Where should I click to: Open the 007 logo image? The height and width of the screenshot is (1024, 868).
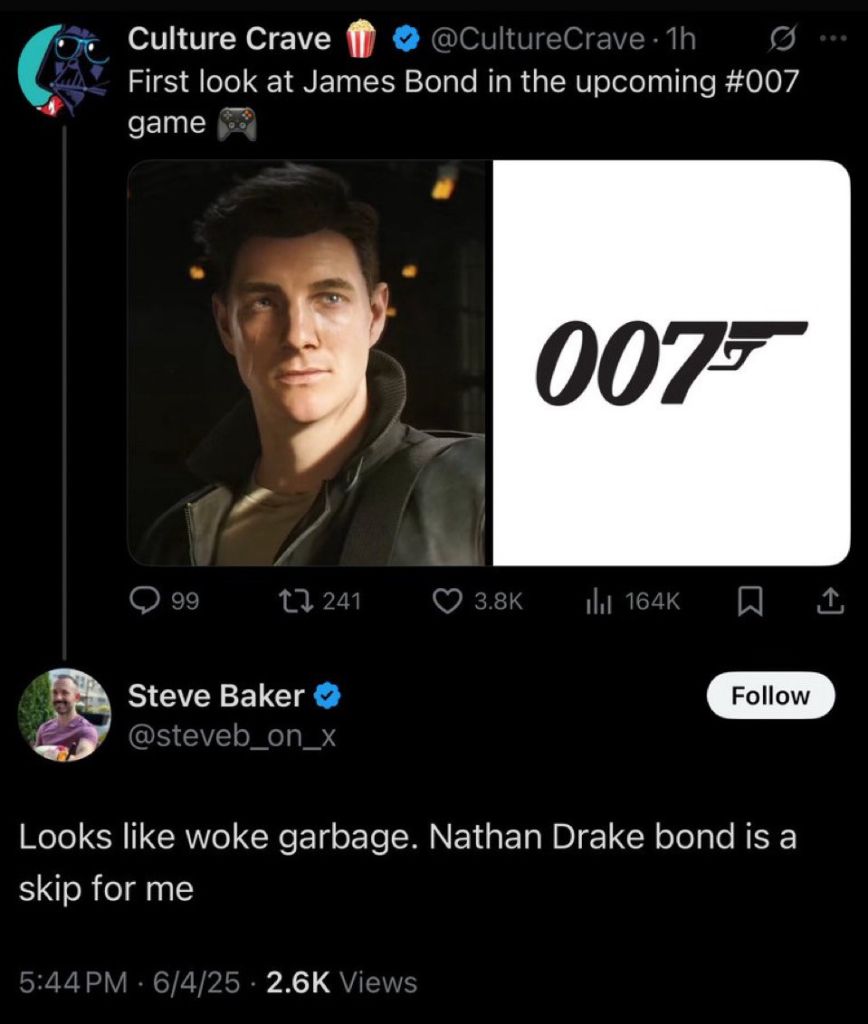(671, 363)
